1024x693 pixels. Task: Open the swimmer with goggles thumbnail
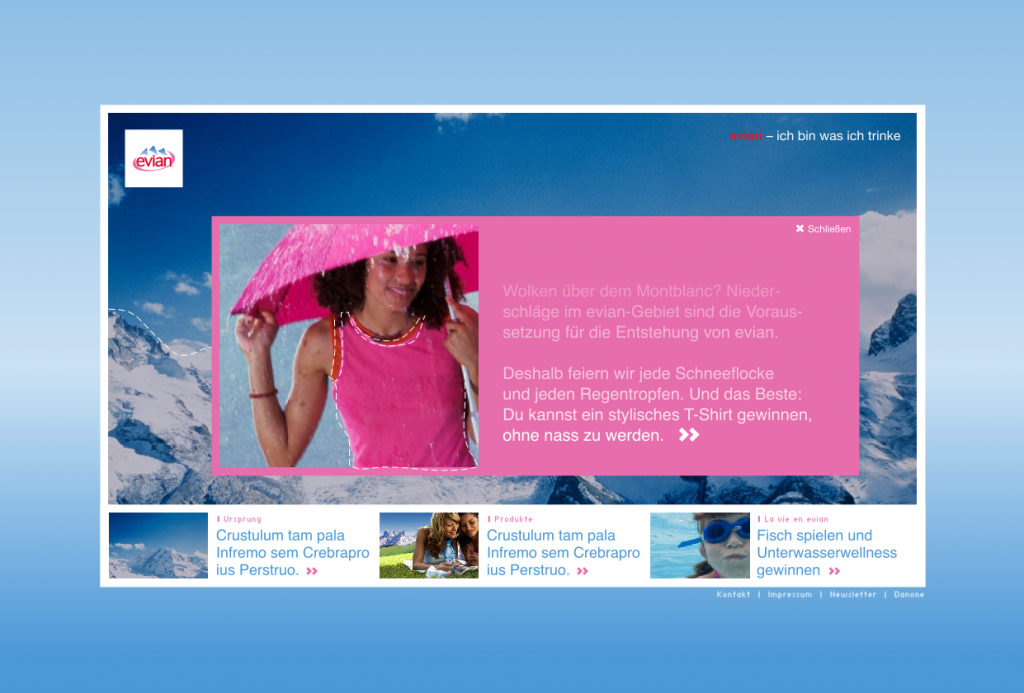click(x=699, y=545)
